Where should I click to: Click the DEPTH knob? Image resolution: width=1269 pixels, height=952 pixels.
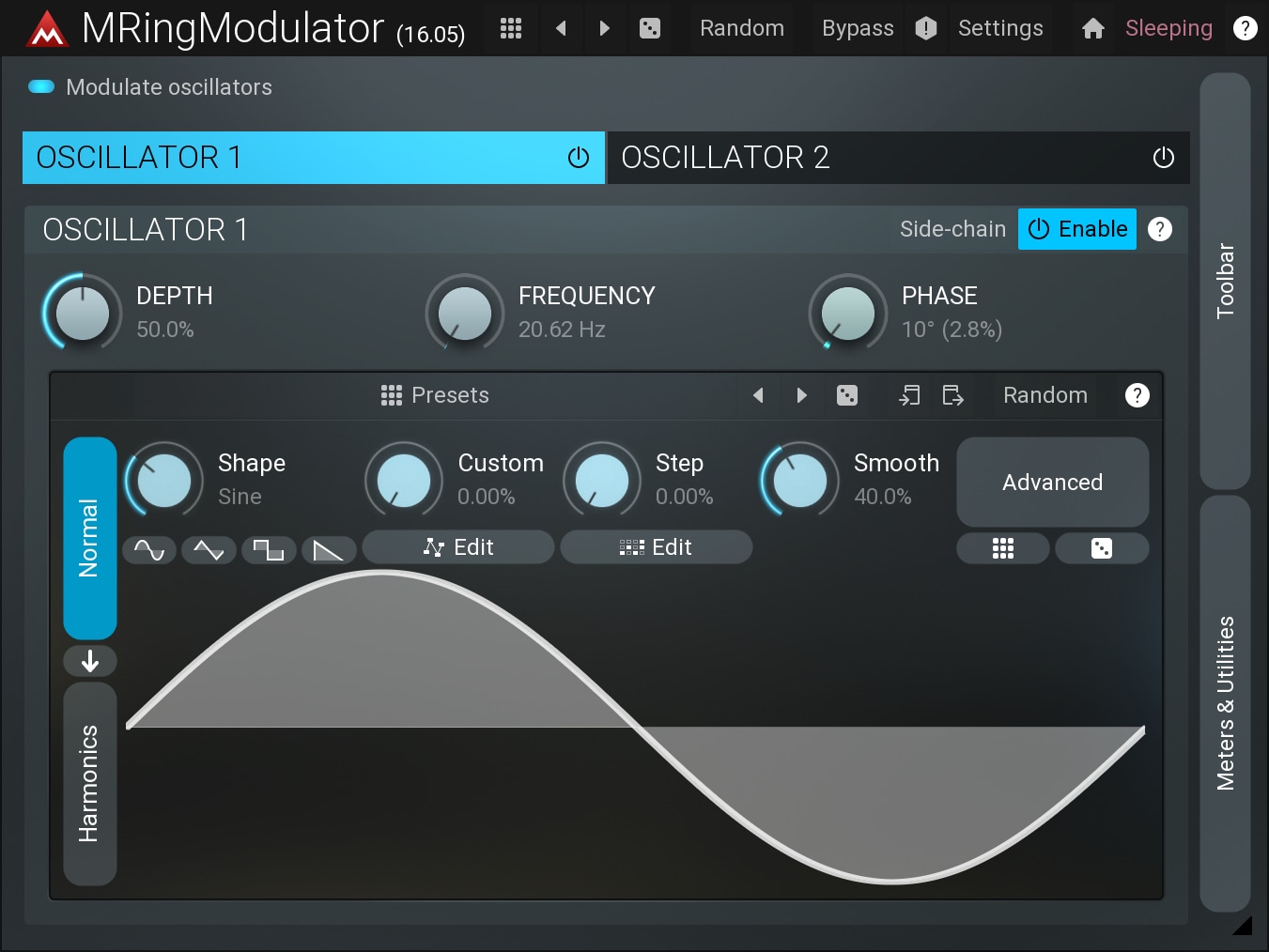(x=83, y=313)
